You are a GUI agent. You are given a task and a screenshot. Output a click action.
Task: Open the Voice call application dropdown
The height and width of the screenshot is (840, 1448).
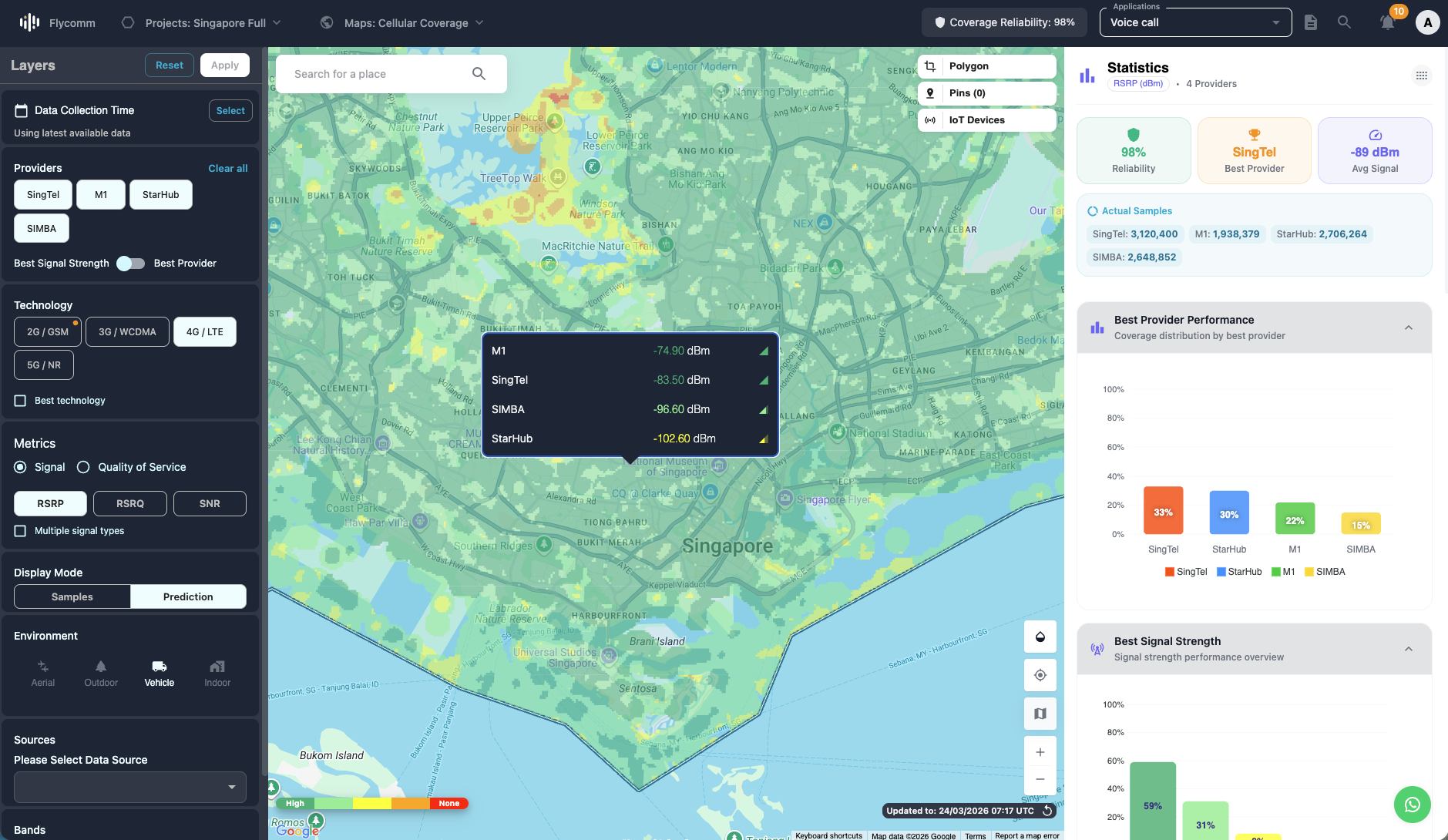pos(1194,22)
